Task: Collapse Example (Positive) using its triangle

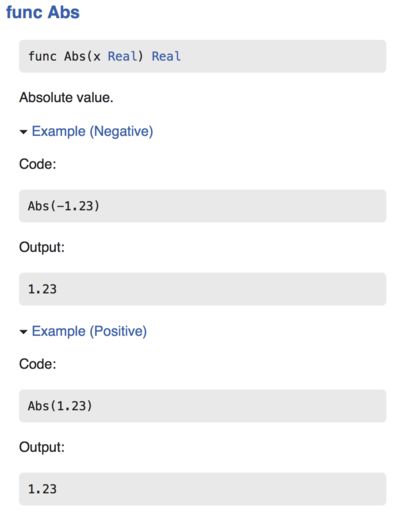Action: pyautogui.click(x=23, y=332)
